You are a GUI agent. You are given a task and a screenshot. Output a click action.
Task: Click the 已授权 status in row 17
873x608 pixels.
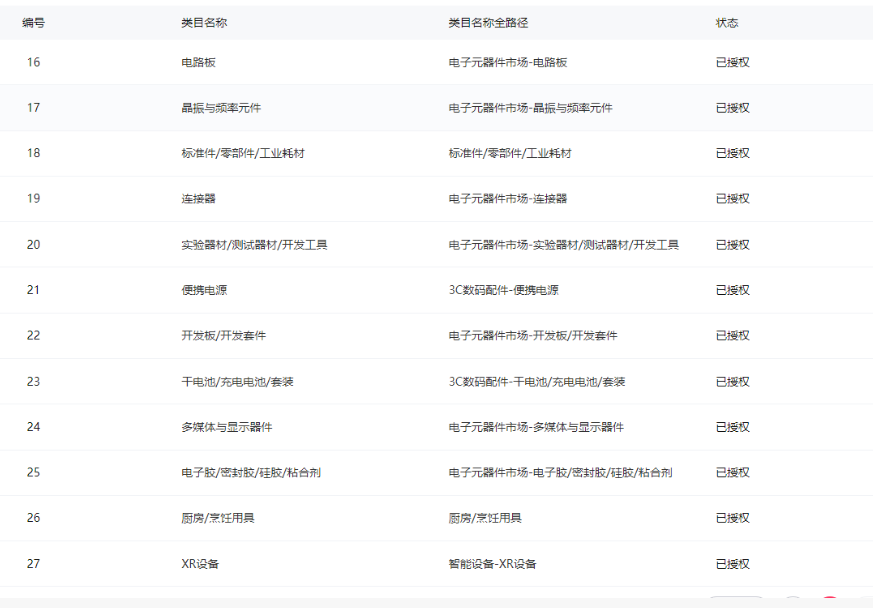click(x=733, y=108)
